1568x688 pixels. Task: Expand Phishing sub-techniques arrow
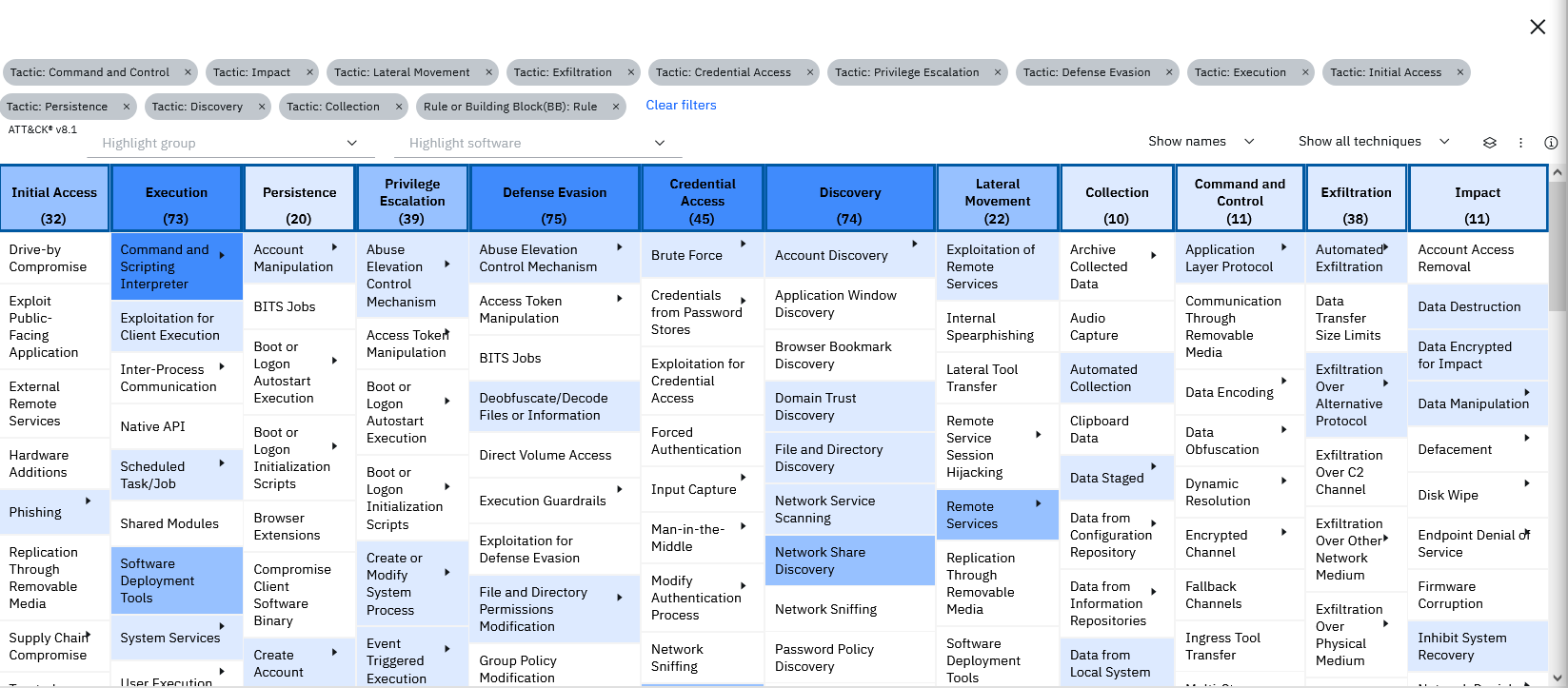pyautogui.click(x=89, y=501)
